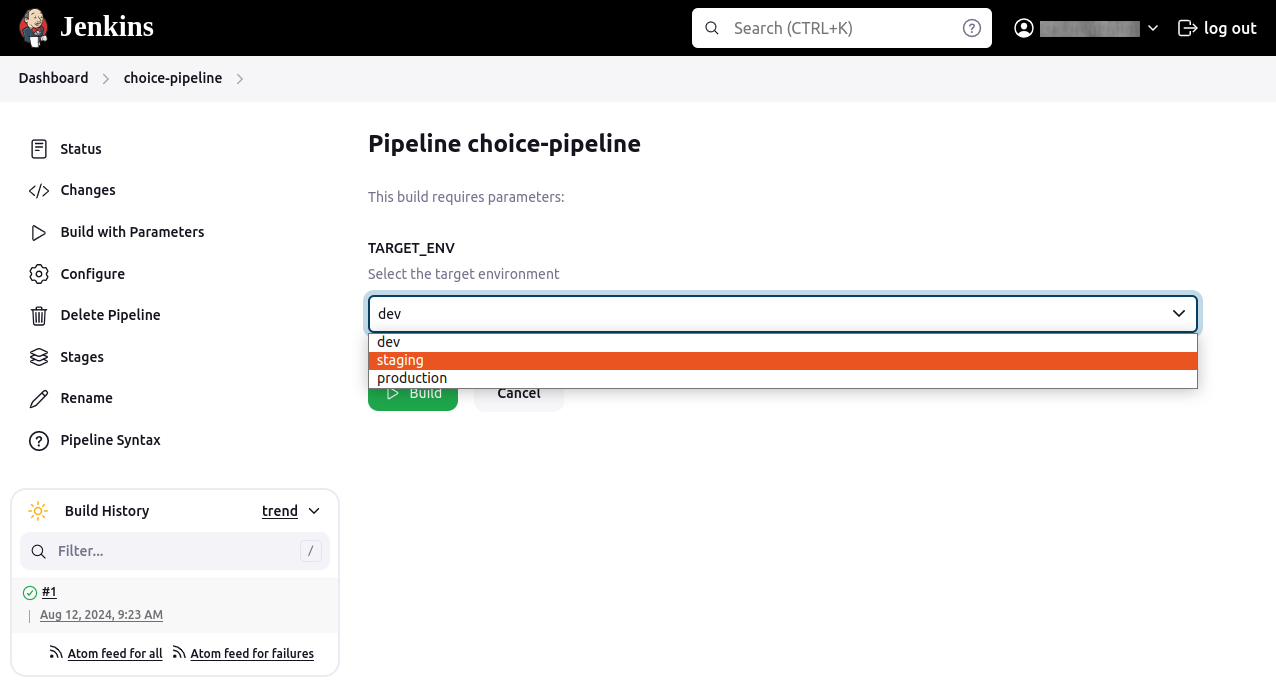1276x688 pixels.
Task: Open Atom feed for all link
Action: [115, 653]
